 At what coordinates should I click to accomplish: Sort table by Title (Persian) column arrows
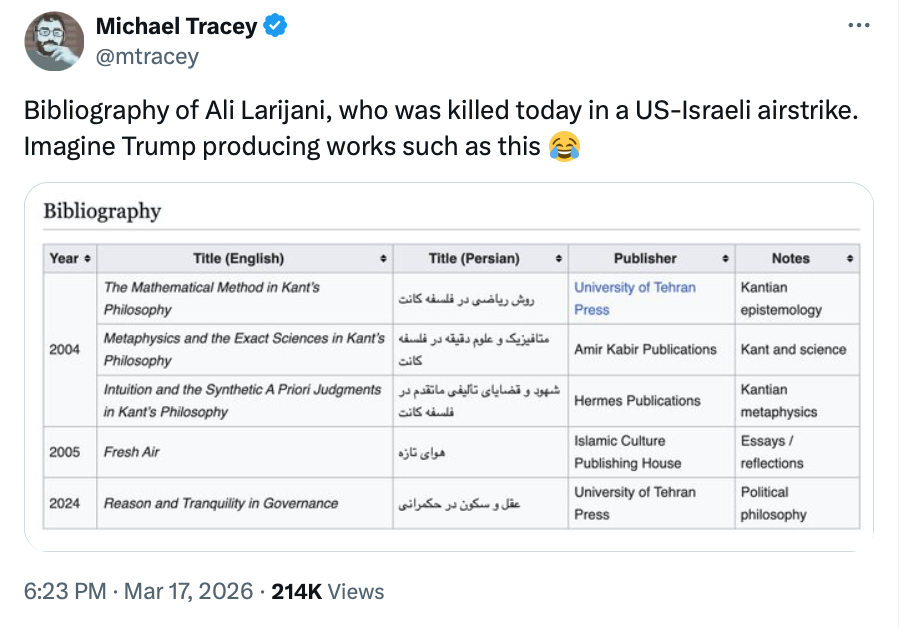[x=560, y=258]
